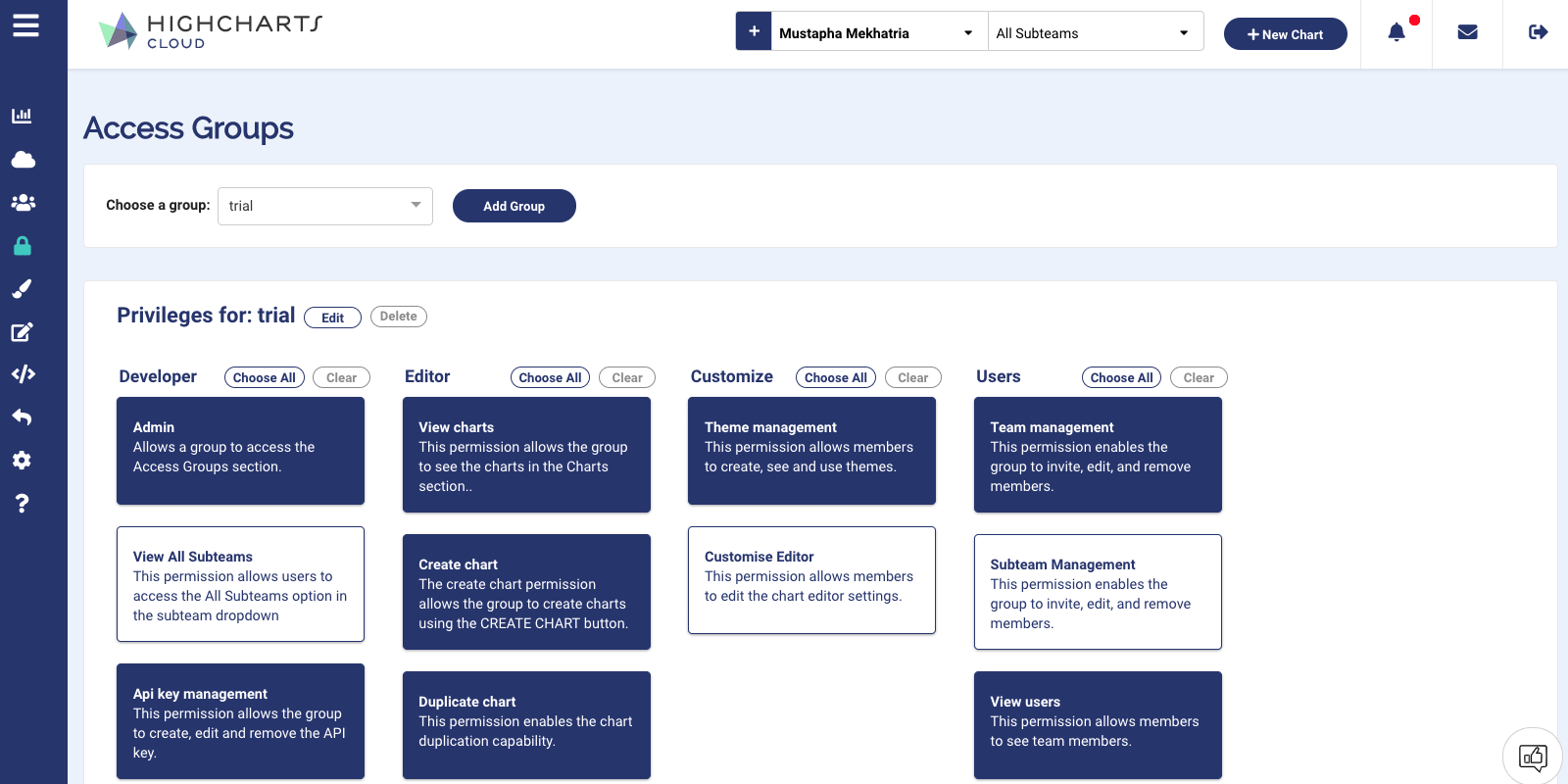Click the New Chart button

click(1285, 34)
